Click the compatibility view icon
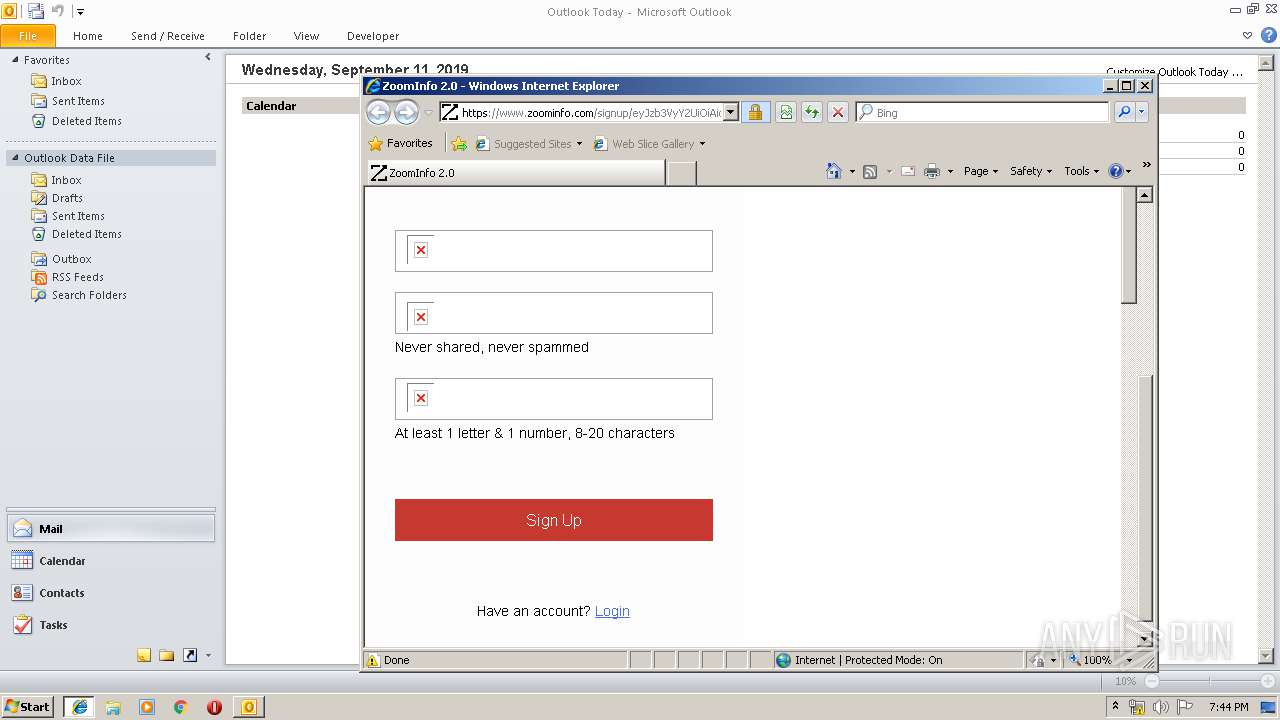Viewport: 1280px width, 720px height. [786, 112]
